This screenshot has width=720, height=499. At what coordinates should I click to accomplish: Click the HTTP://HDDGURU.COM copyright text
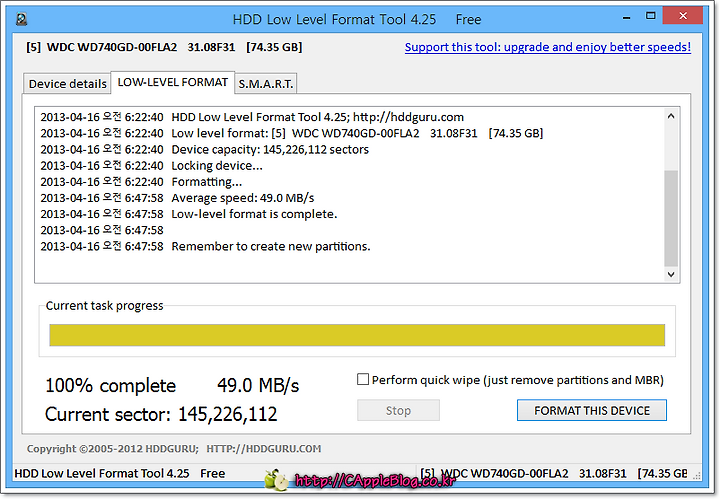coord(264,449)
